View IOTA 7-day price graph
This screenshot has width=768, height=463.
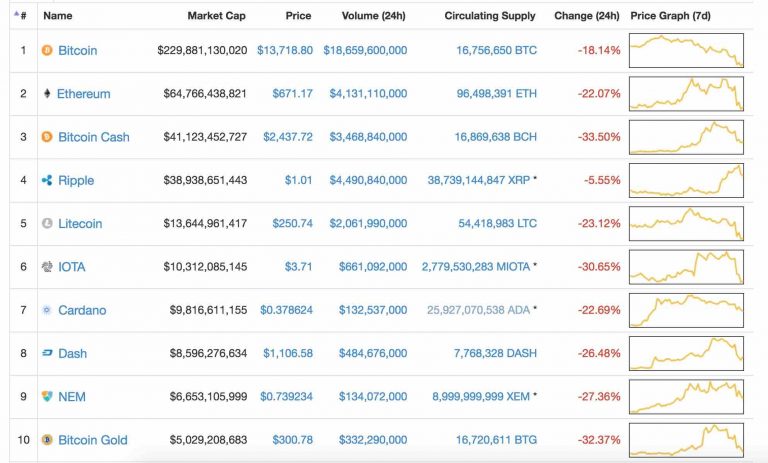pos(686,267)
